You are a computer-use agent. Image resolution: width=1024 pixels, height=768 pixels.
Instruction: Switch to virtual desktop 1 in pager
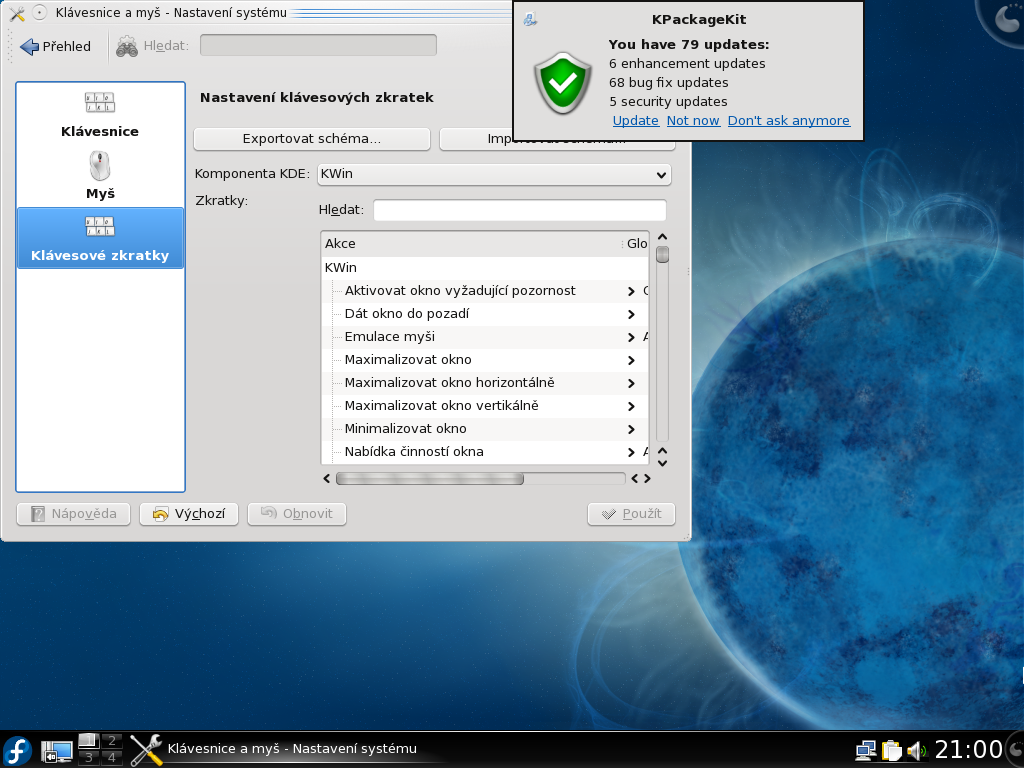tap(89, 741)
